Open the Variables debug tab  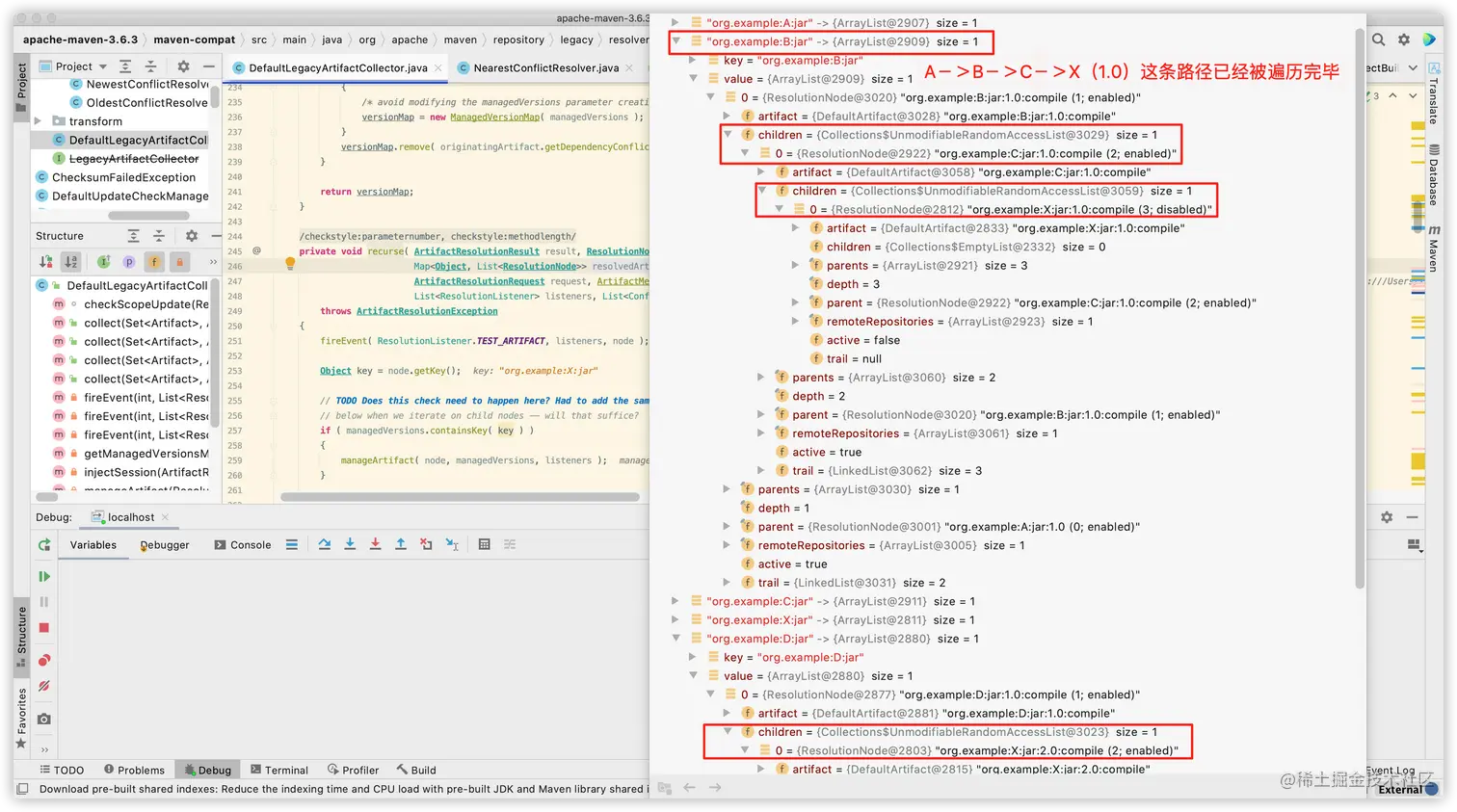pos(93,545)
